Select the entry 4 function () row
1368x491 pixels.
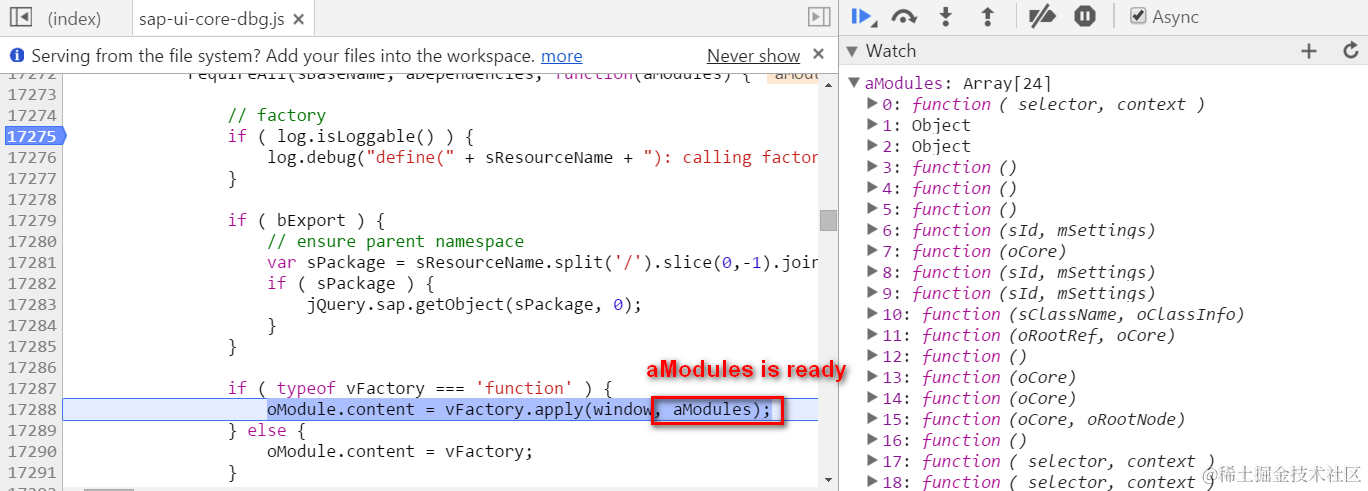(949, 188)
